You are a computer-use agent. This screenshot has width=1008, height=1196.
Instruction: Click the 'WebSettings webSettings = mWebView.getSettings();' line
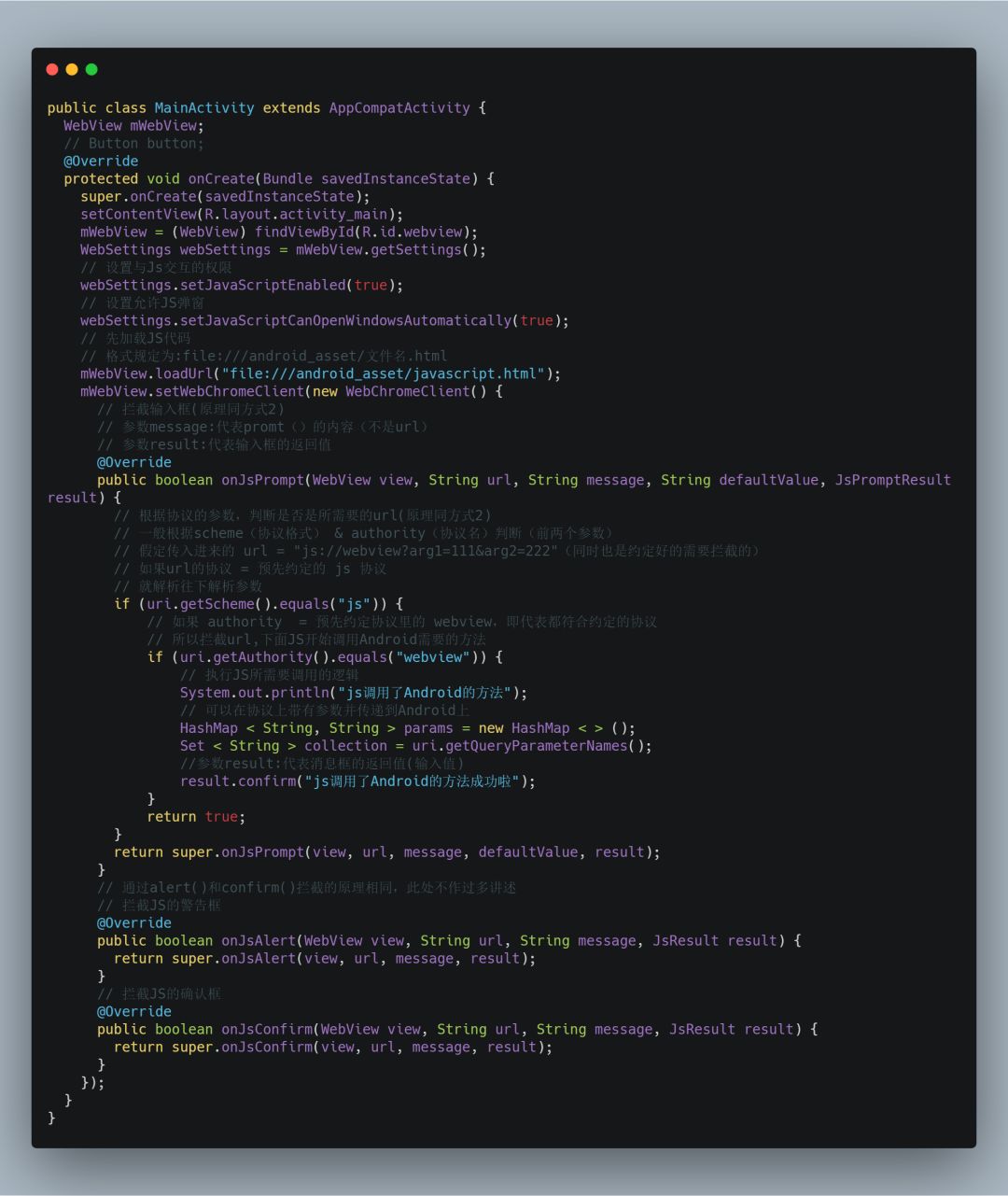point(283,250)
